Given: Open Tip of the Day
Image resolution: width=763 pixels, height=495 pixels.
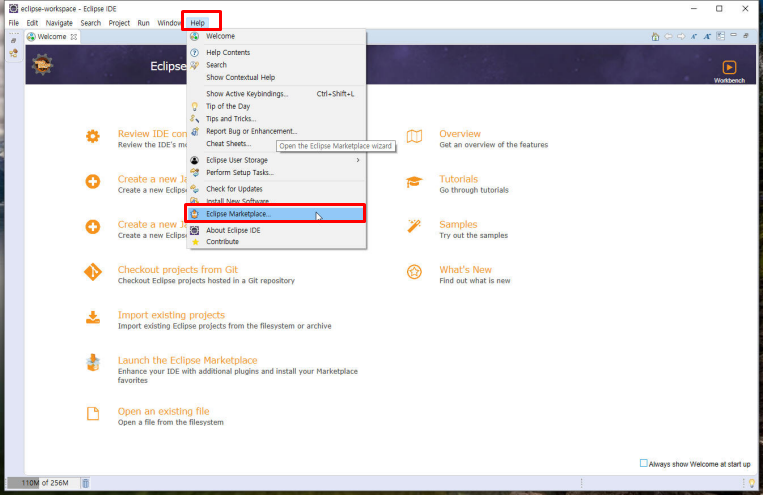Looking at the screenshot, I should coord(276,106).
